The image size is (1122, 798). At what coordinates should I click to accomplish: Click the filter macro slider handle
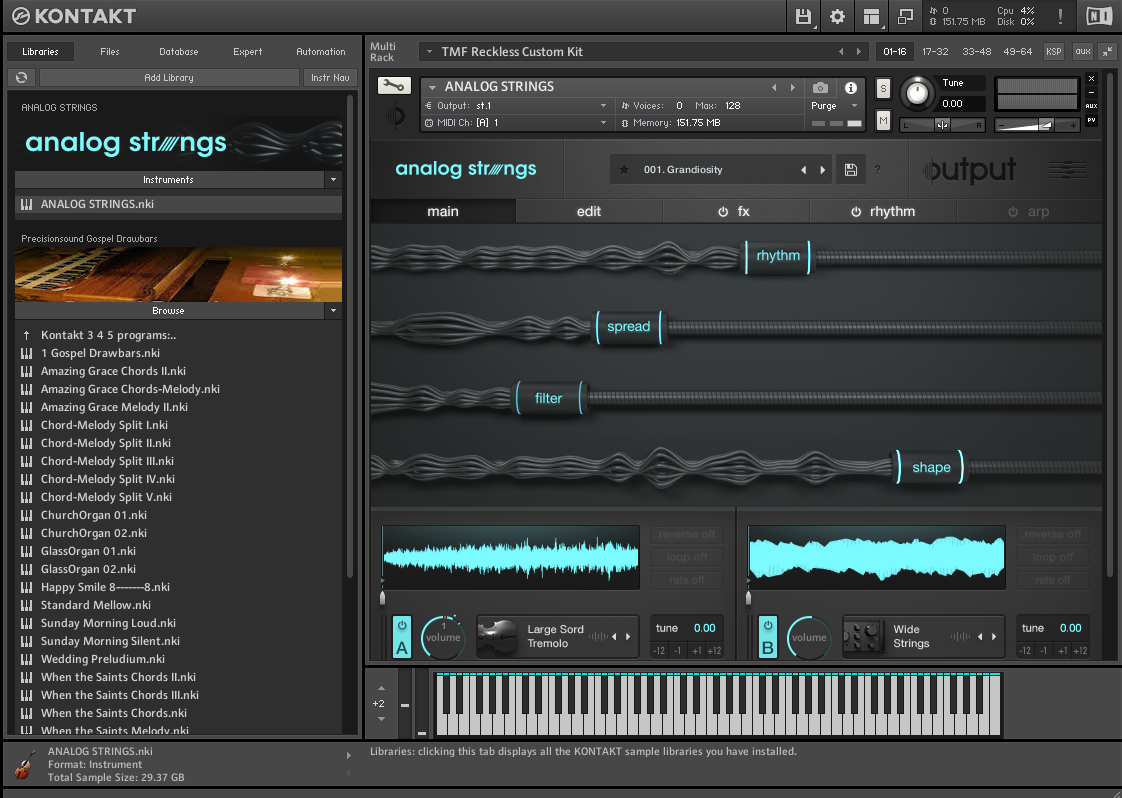(549, 398)
